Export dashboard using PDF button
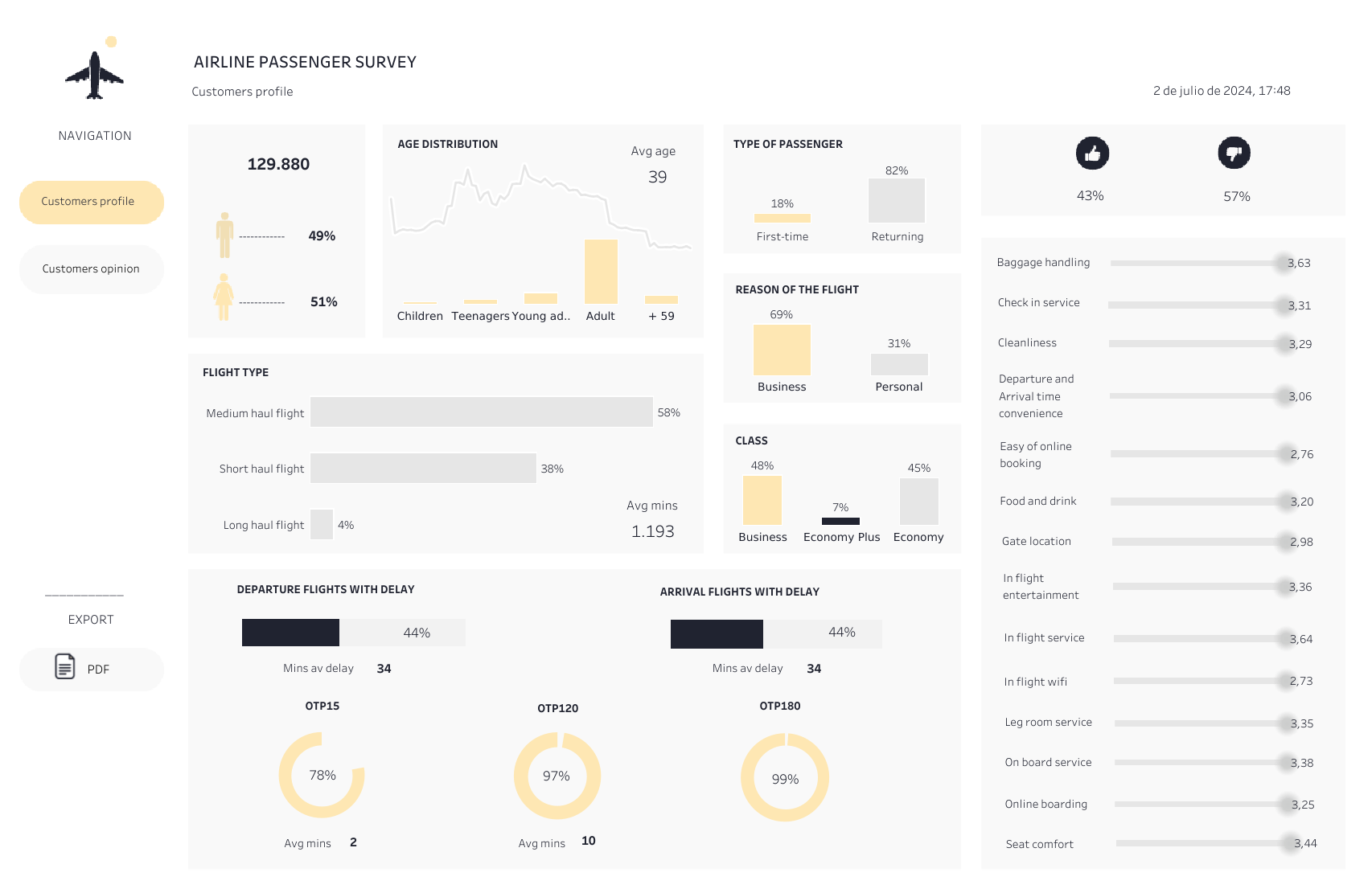Screen dimensions: 1372x893 tap(91, 670)
